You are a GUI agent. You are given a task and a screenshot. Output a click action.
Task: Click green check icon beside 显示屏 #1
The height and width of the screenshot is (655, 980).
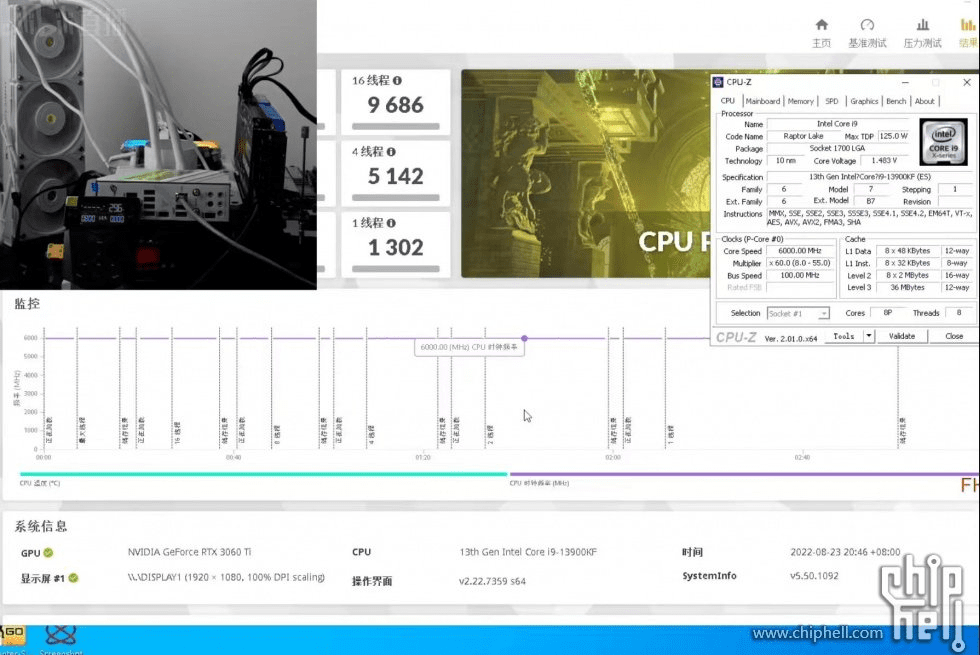pyautogui.click(x=73, y=578)
